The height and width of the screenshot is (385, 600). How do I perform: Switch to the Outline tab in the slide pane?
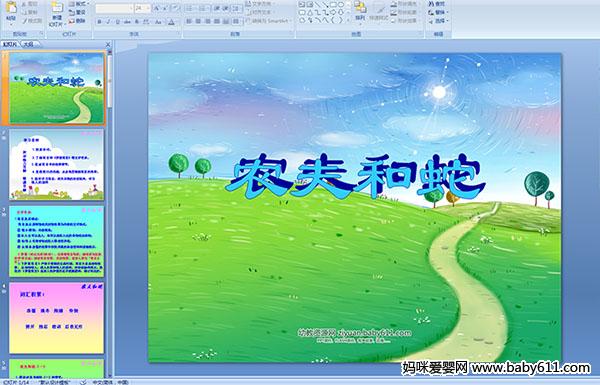coord(28,44)
